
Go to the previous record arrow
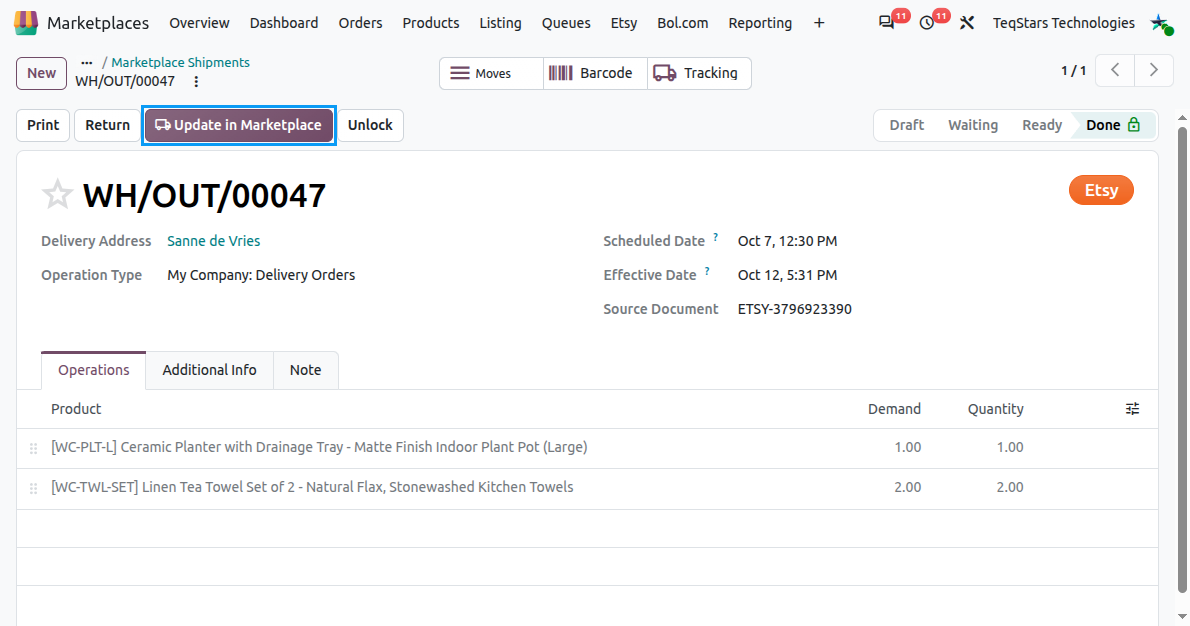pos(1115,70)
